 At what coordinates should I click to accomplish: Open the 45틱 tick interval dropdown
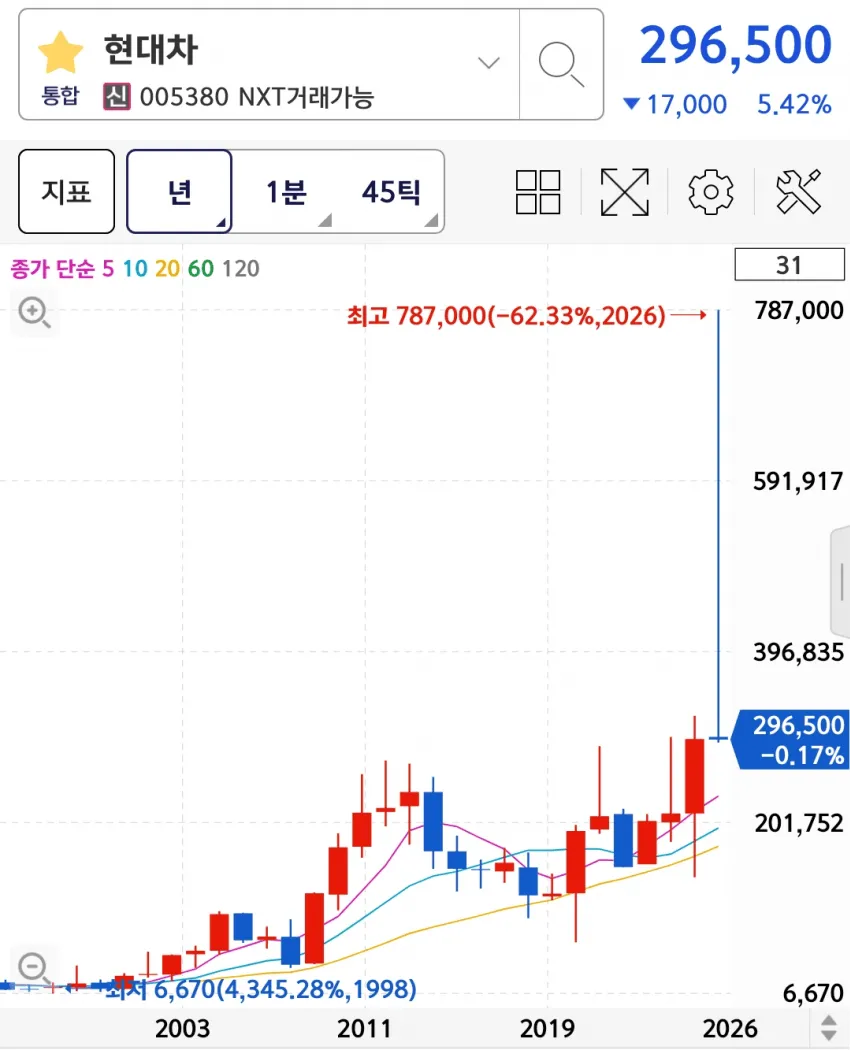pos(392,192)
